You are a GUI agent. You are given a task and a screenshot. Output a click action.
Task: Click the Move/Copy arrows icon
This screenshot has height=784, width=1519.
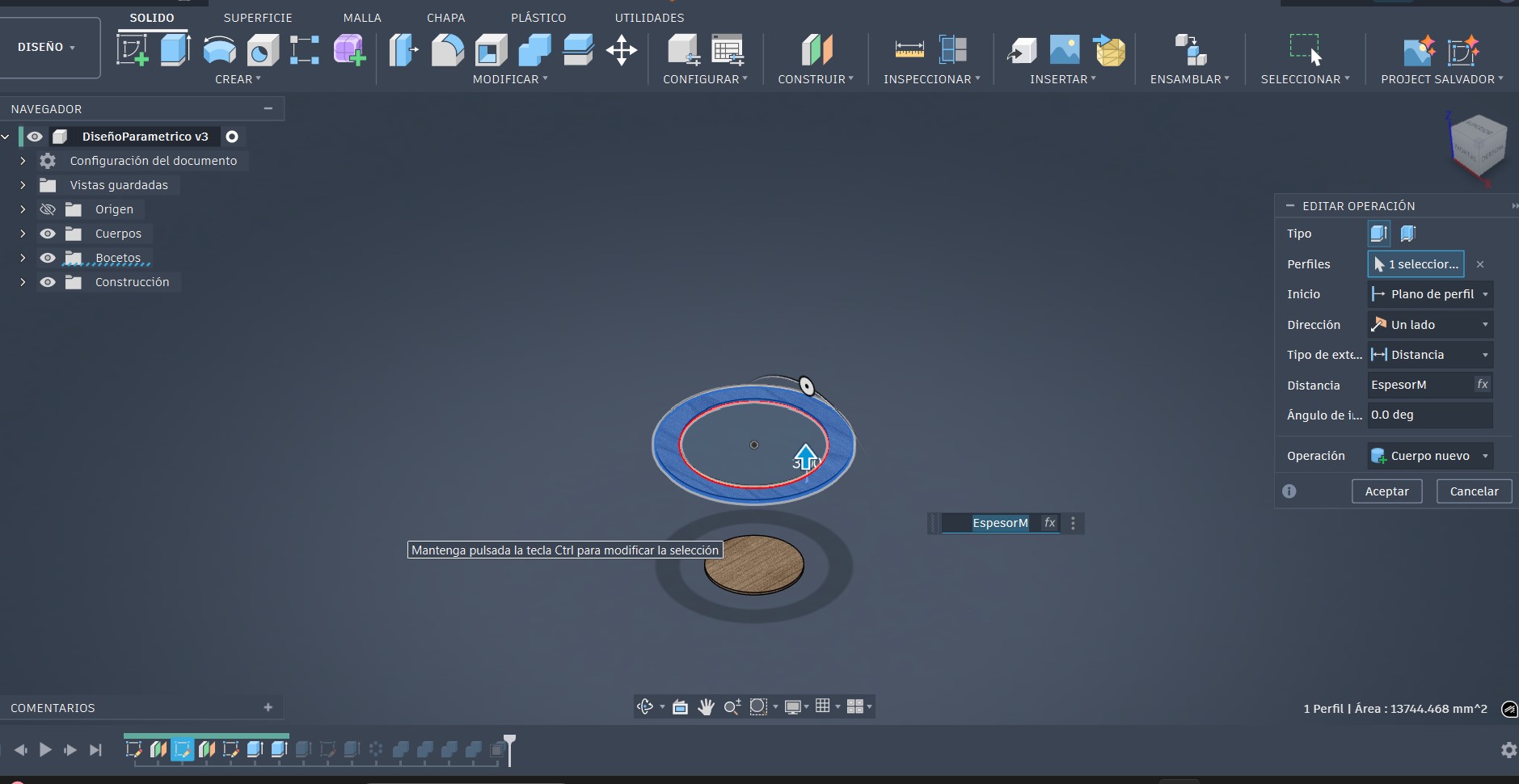(622, 49)
